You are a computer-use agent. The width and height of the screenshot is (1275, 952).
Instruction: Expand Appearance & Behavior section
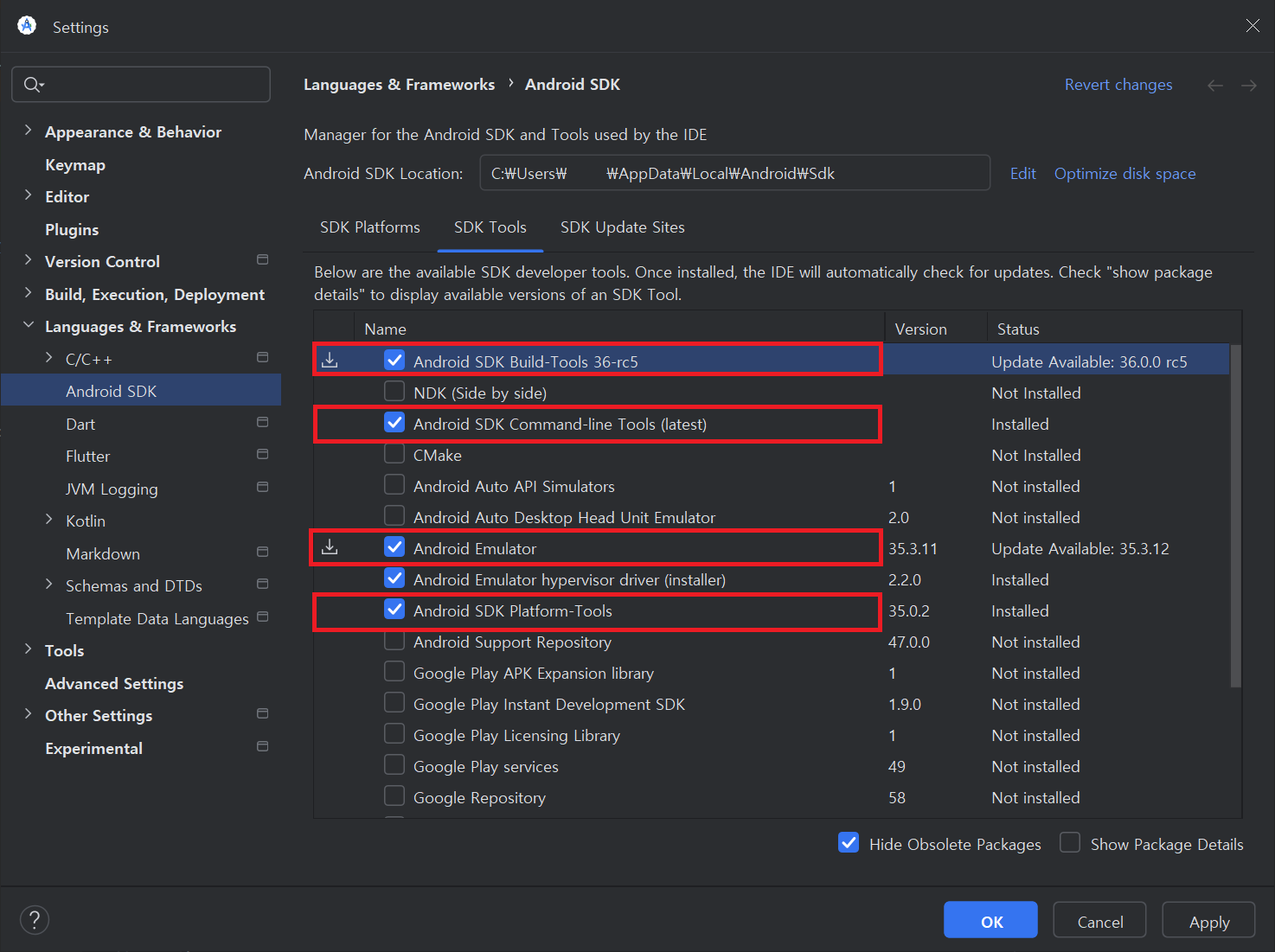[29, 131]
